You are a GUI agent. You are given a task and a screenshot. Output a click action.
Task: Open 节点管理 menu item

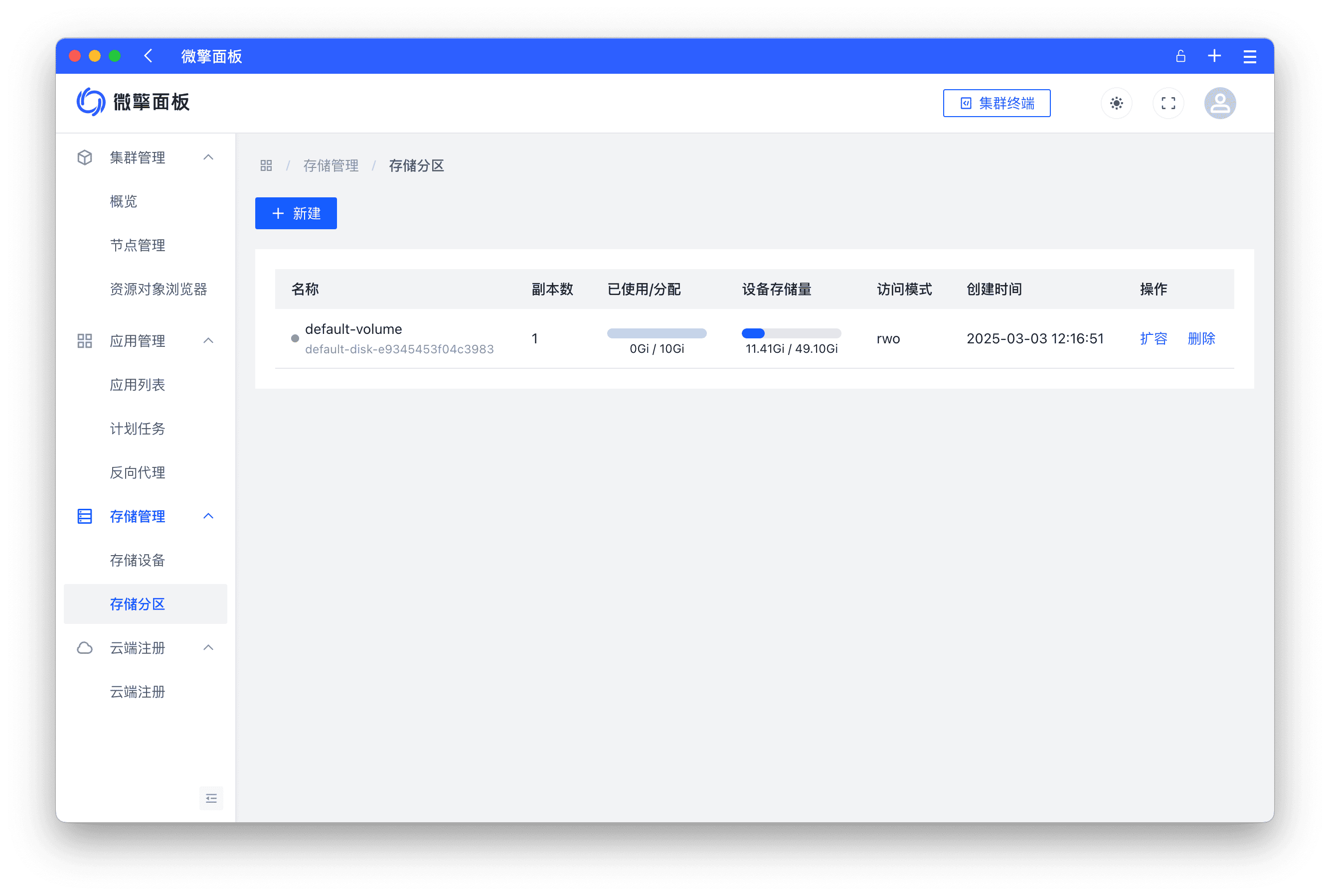click(137, 245)
